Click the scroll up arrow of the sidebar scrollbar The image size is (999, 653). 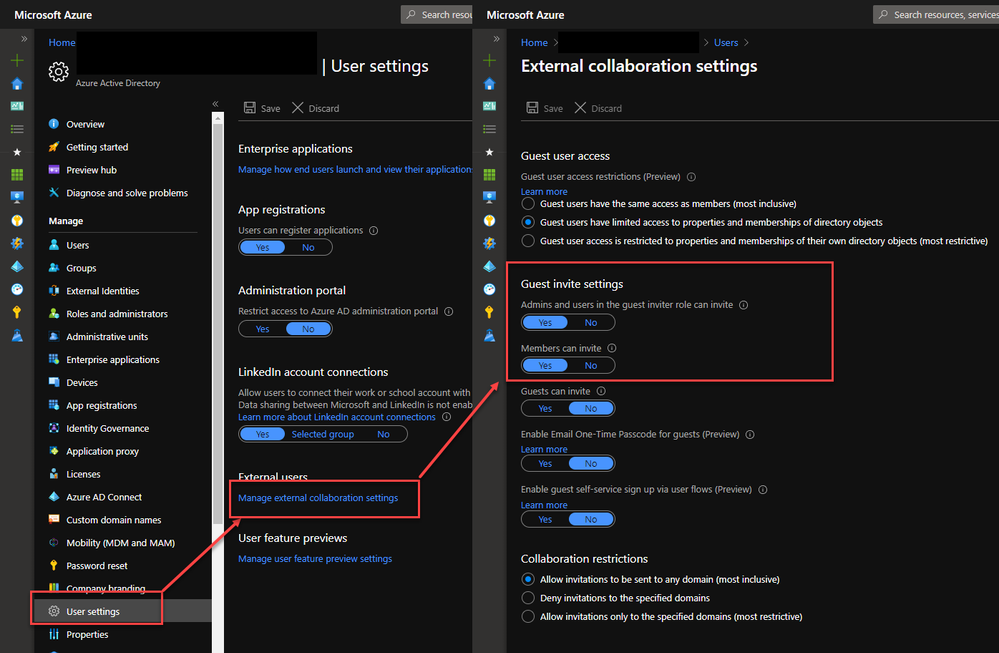(x=218, y=118)
